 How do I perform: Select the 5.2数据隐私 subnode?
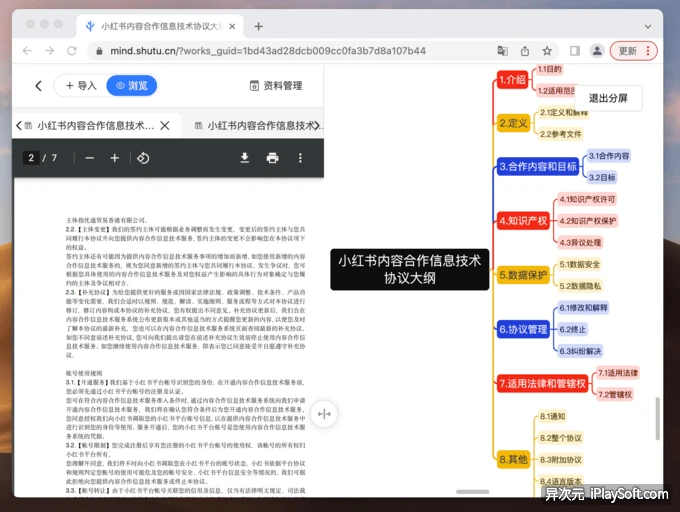click(580, 286)
